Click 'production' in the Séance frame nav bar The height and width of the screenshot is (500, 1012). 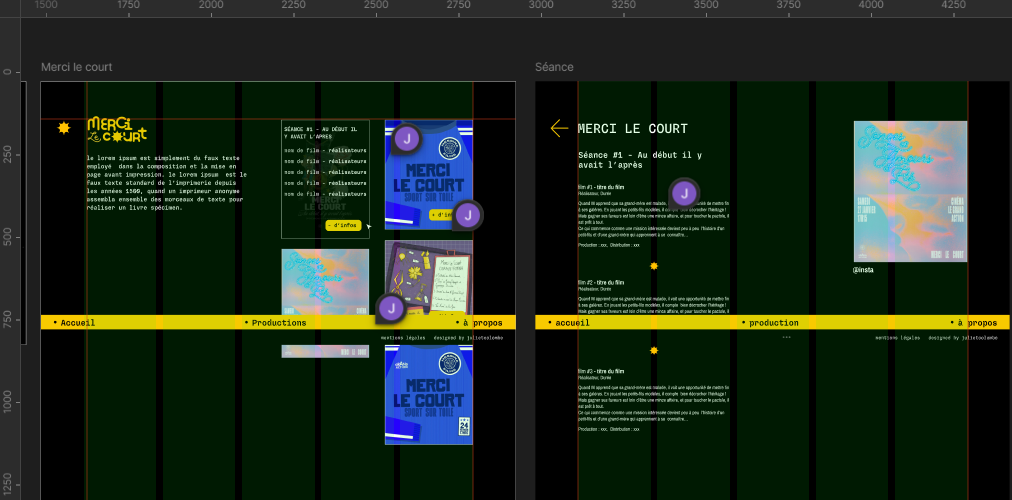click(773, 323)
